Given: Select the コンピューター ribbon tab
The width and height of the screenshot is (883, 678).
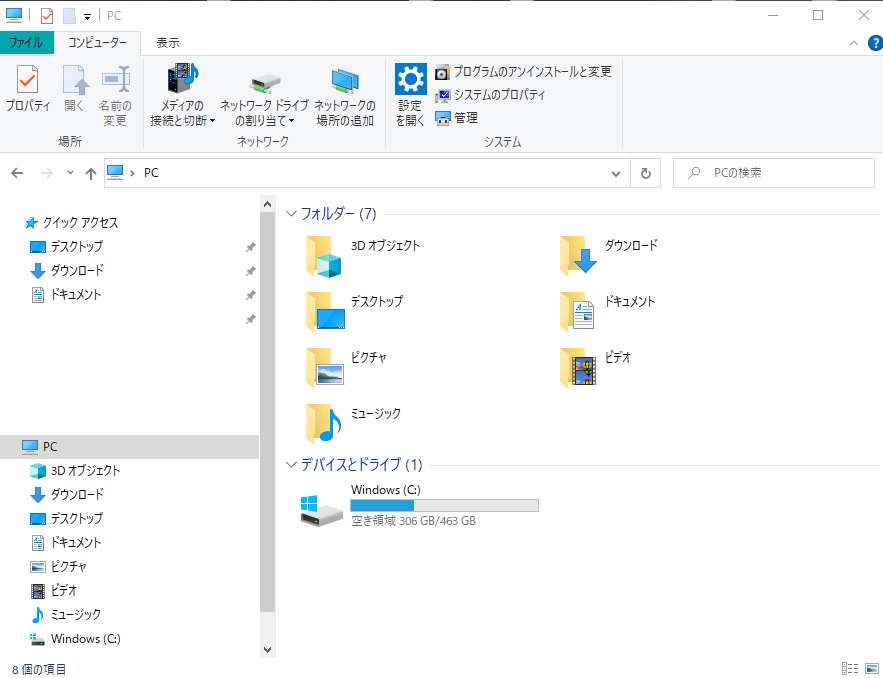Looking at the screenshot, I should coord(97,43).
